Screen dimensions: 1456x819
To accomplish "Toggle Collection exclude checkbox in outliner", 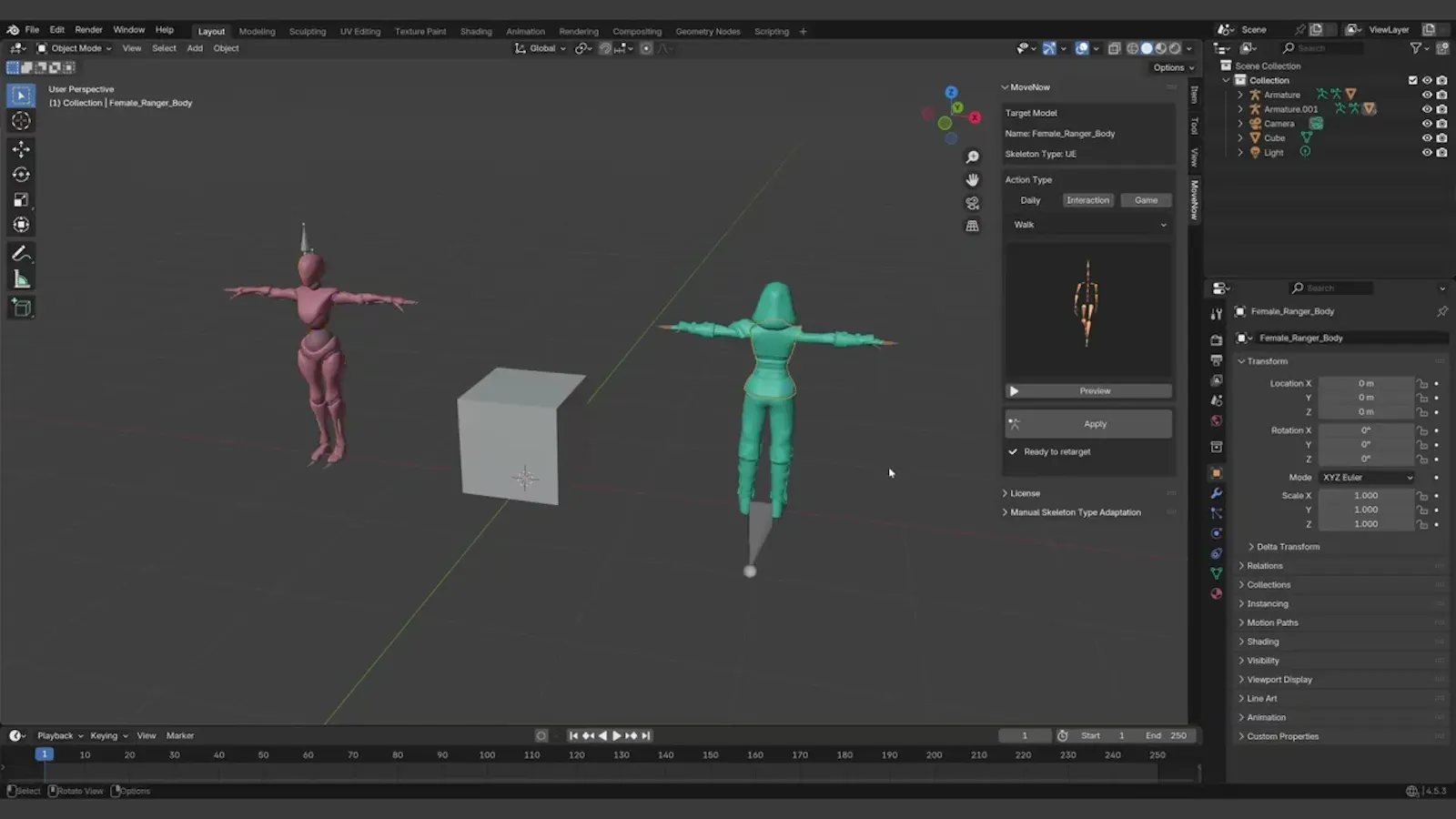I will 1413,80.
